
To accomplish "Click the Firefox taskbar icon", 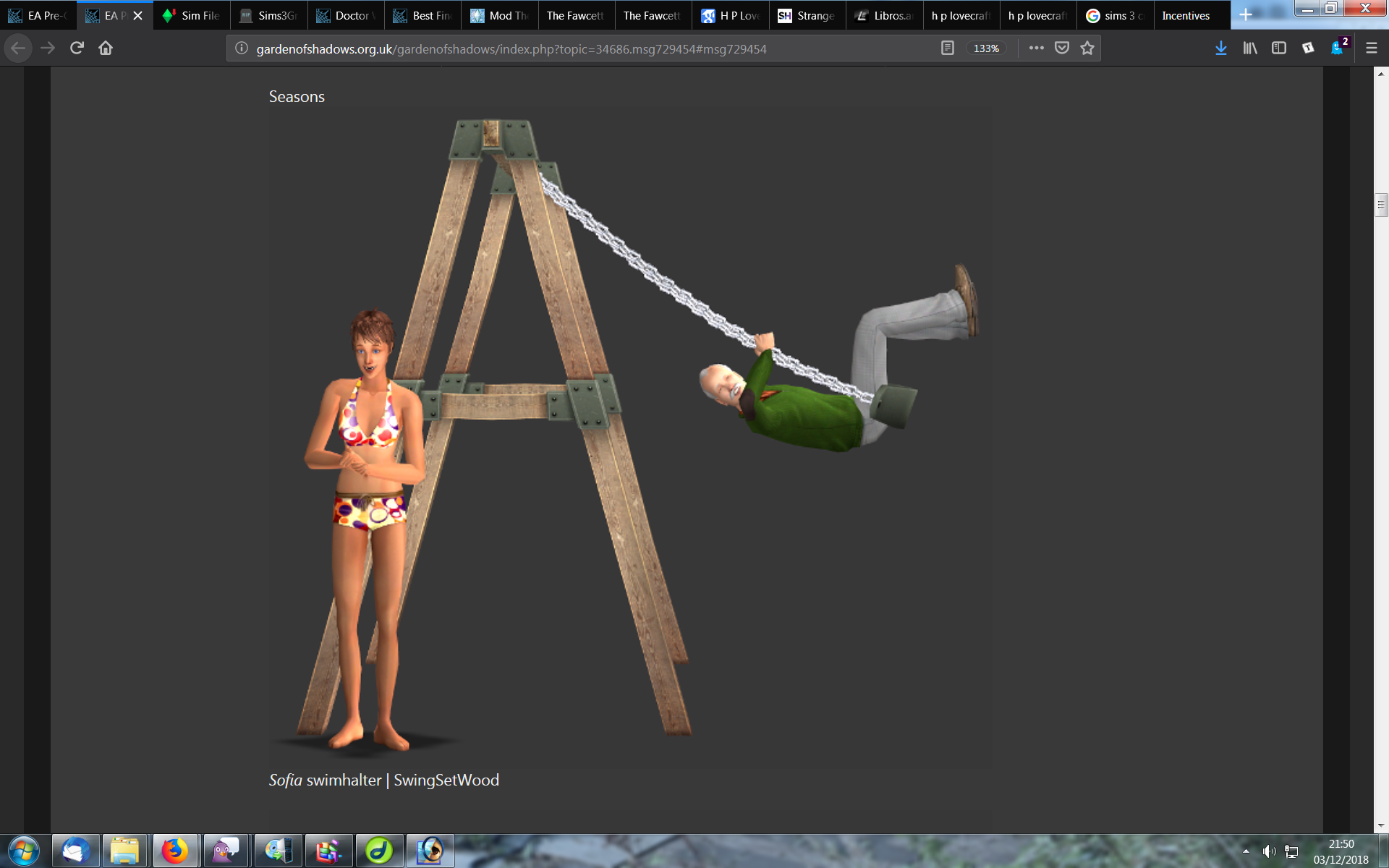I will [x=174, y=851].
